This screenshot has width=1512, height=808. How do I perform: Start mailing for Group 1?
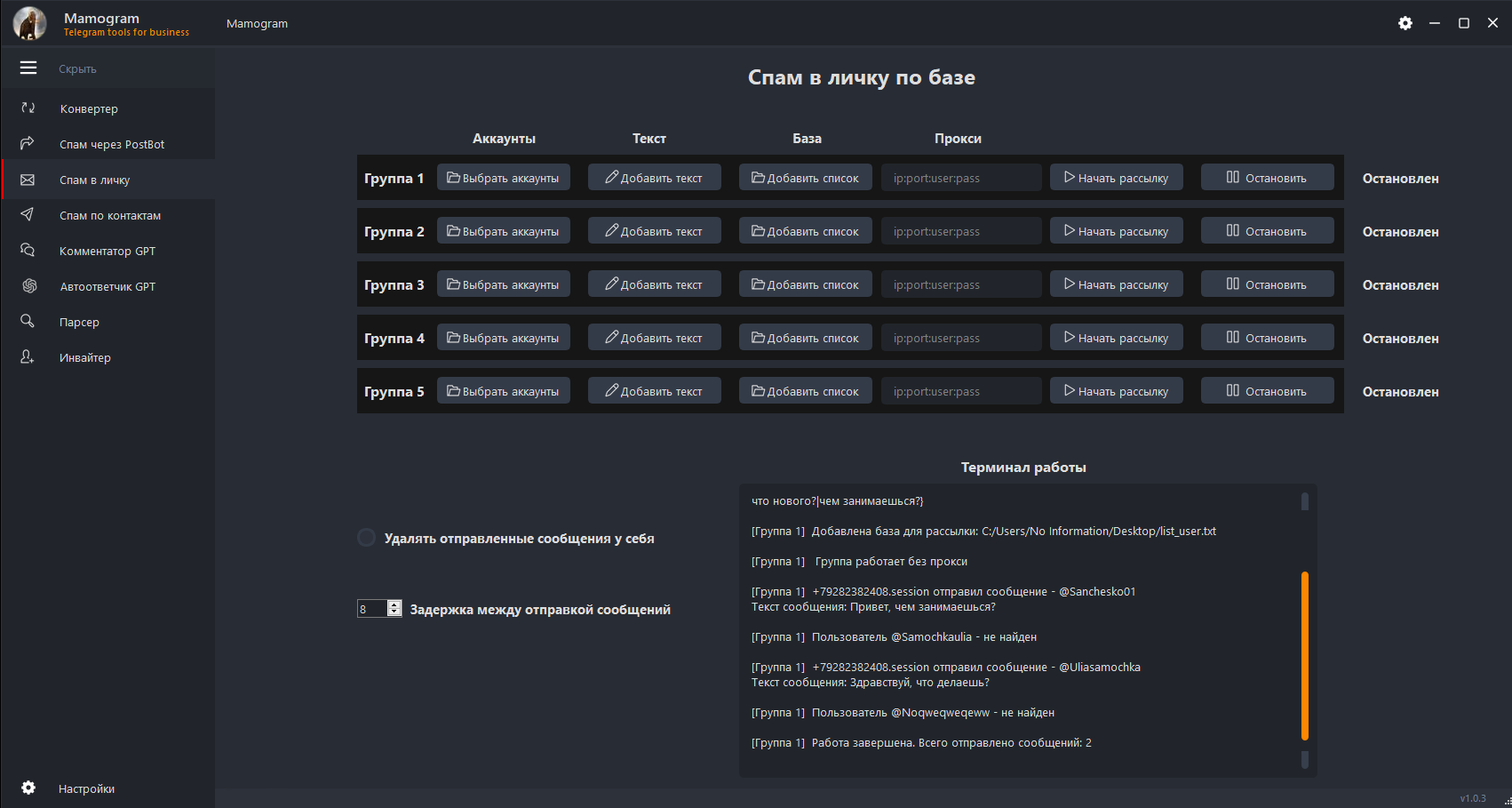[1116, 178]
